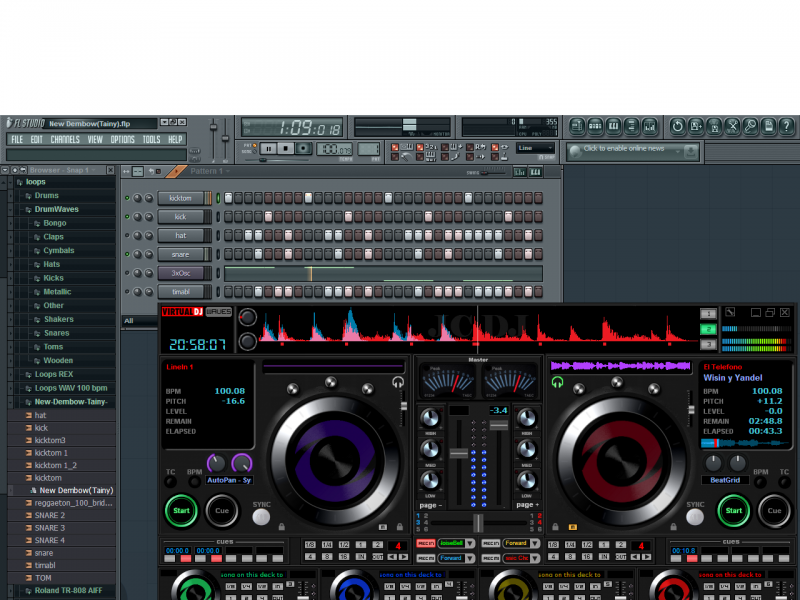Open the keyboard editor icon in step sequencer
Screen dimensions: 800x600
(535, 172)
